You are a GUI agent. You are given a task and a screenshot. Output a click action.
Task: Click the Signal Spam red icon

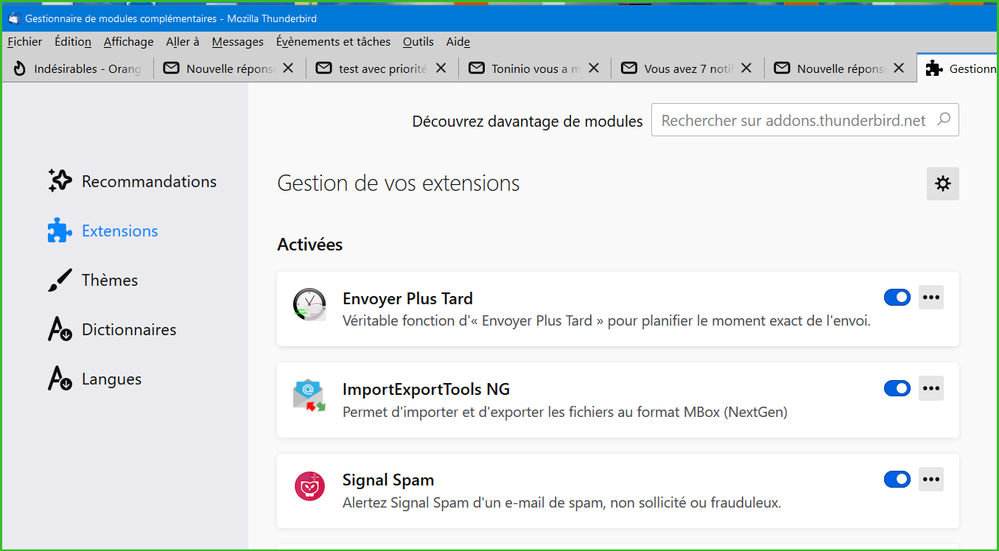click(x=309, y=487)
